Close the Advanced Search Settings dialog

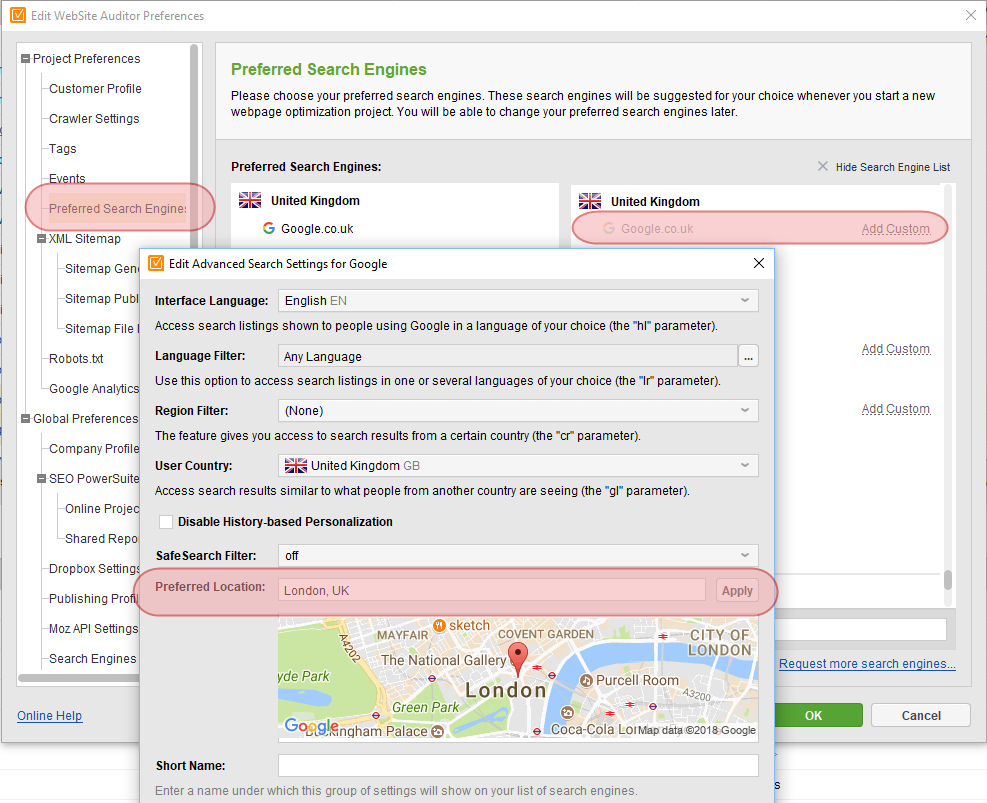point(759,263)
